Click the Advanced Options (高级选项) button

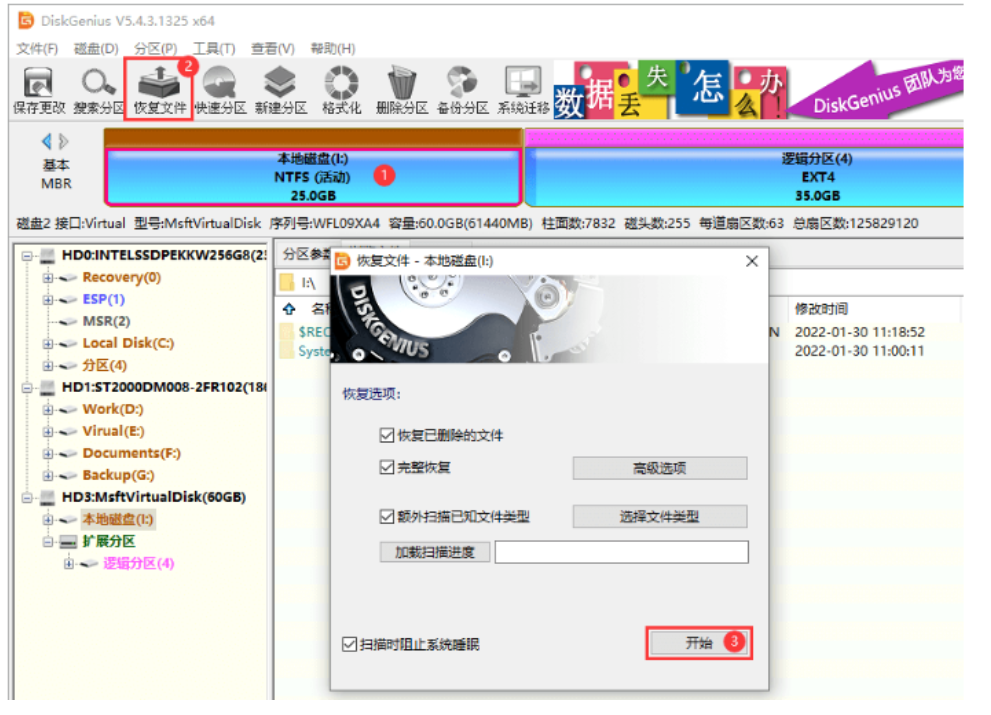click(660, 468)
